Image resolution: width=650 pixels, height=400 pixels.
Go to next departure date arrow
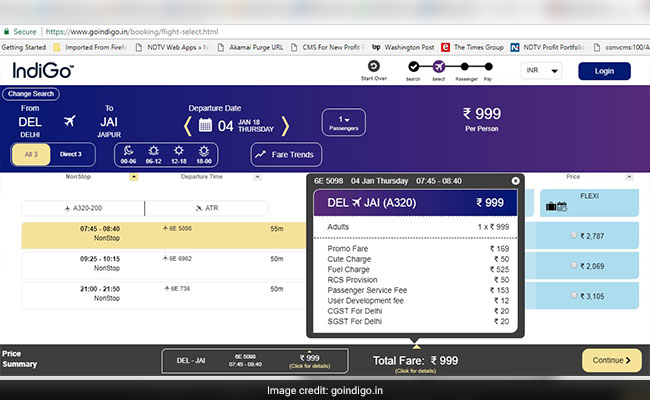click(x=285, y=126)
